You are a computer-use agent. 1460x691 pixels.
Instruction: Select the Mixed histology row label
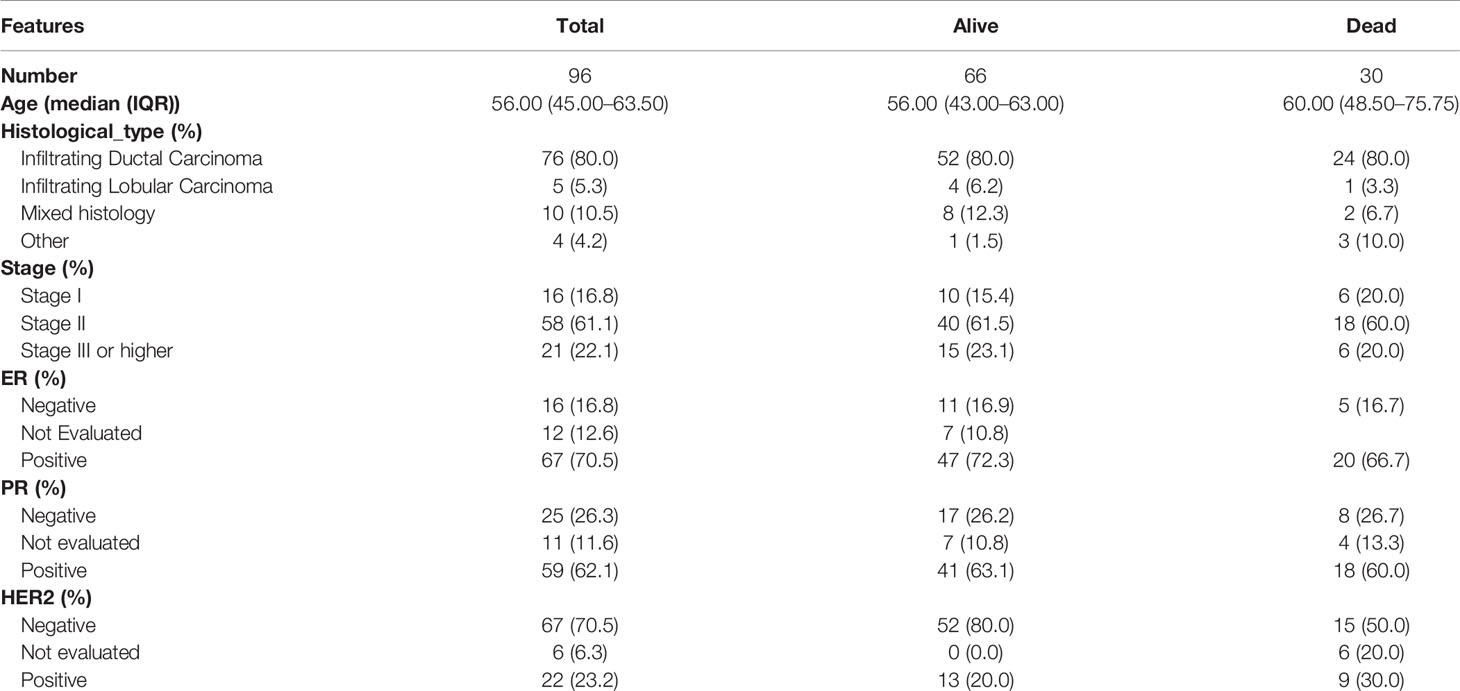(x=88, y=214)
